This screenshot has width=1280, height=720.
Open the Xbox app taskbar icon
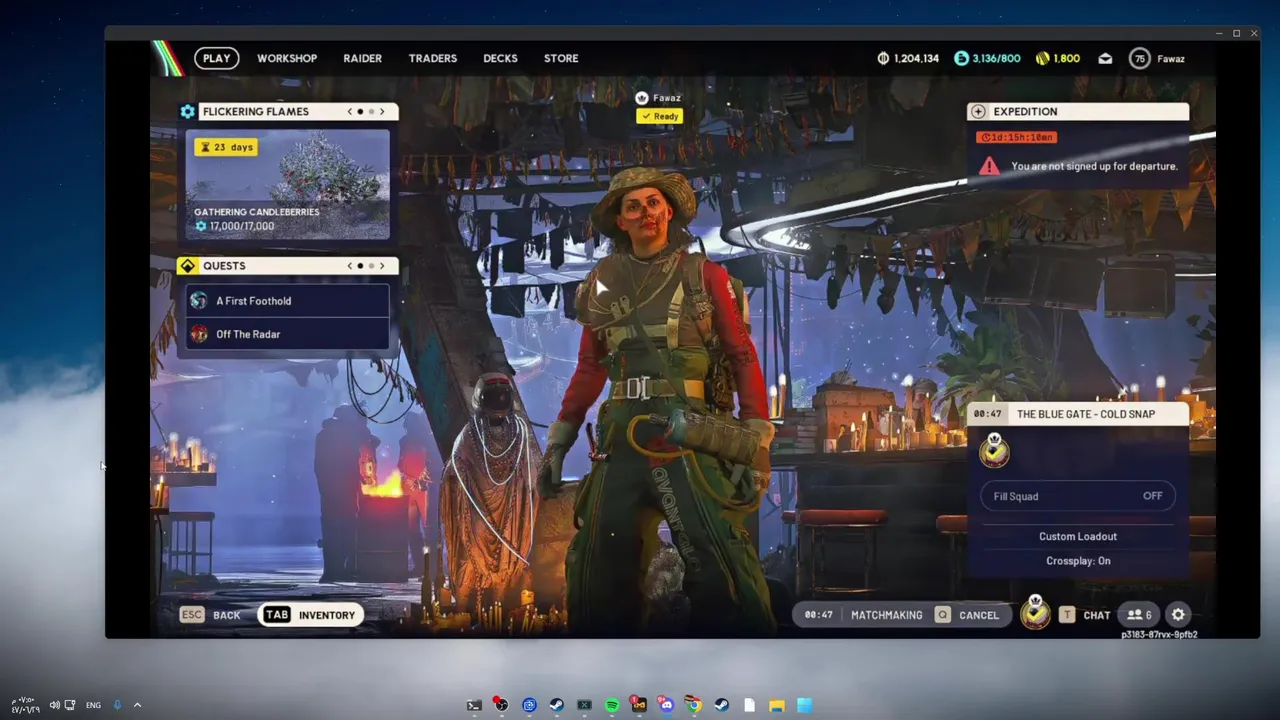point(584,705)
